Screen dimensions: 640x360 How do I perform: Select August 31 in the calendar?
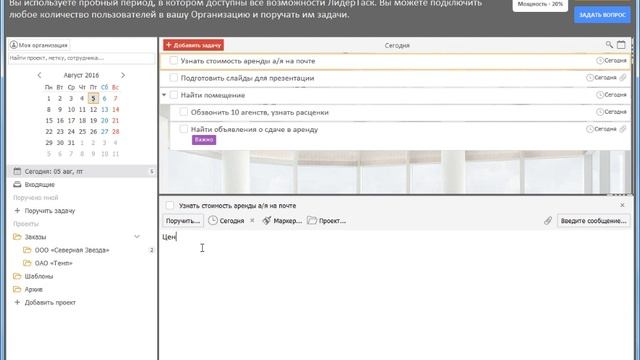click(71, 142)
